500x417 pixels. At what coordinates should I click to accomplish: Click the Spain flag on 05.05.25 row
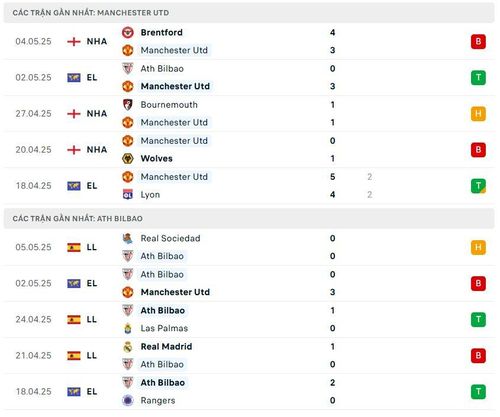(x=74, y=247)
